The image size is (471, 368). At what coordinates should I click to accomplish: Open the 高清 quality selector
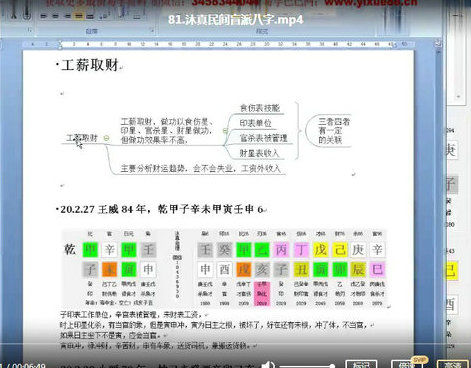point(452,364)
